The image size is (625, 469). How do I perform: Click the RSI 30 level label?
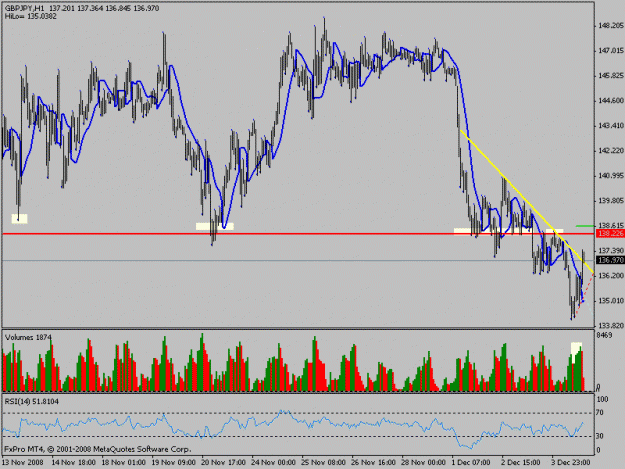click(x=600, y=436)
